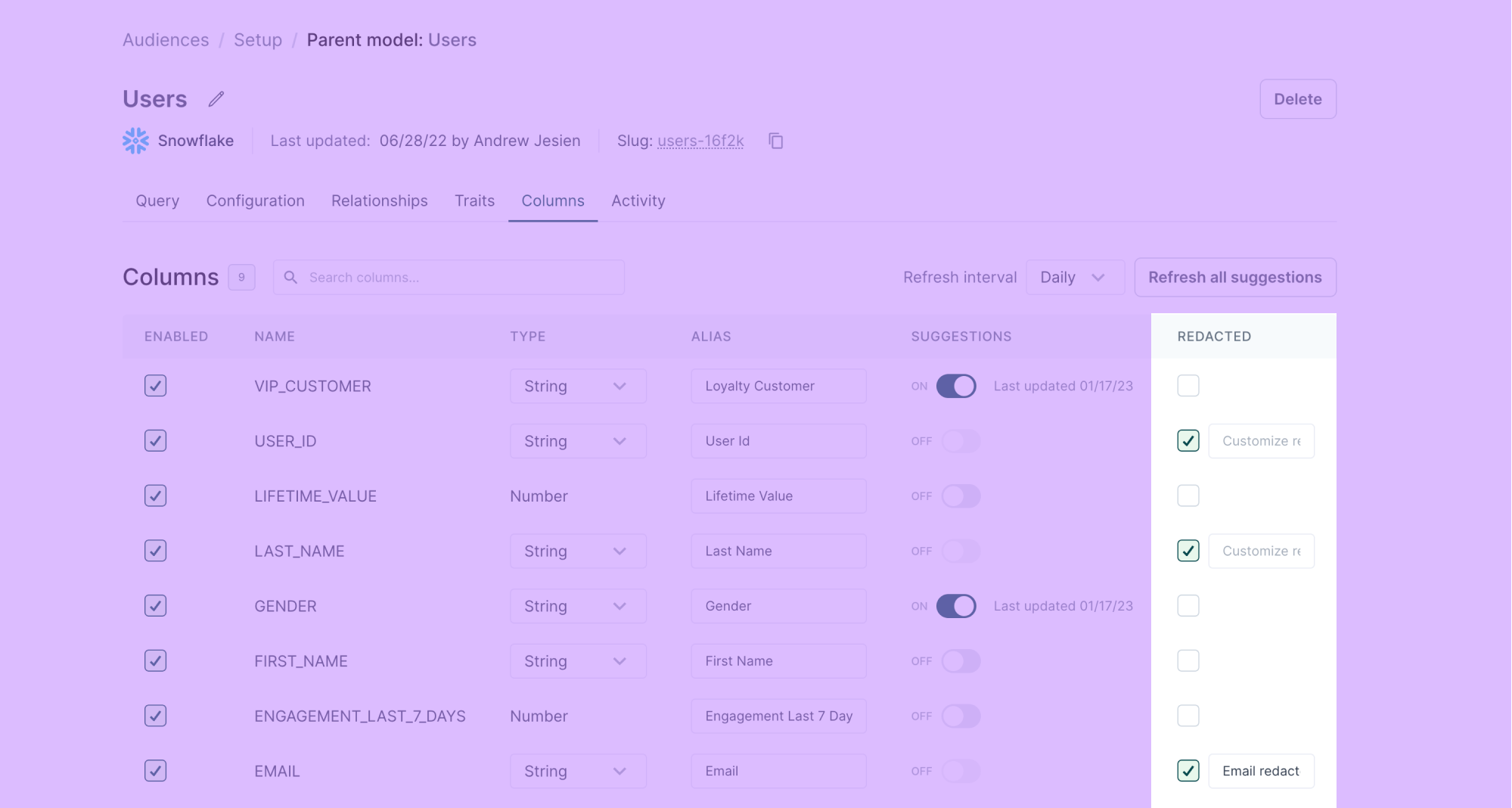
Task: Uncheck Enabled for LAST_NAME
Action: tap(155, 551)
